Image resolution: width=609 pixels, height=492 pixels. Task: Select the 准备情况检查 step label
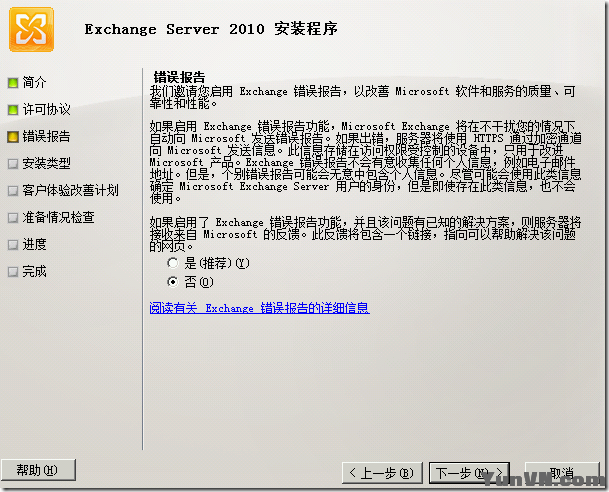point(58,217)
